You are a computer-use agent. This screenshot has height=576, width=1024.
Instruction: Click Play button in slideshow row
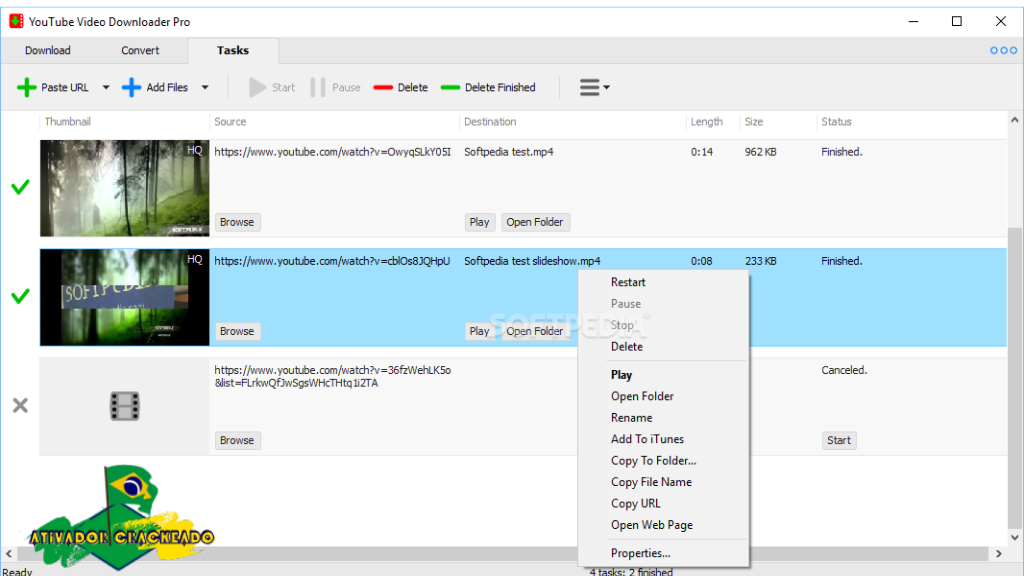pyautogui.click(x=479, y=331)
